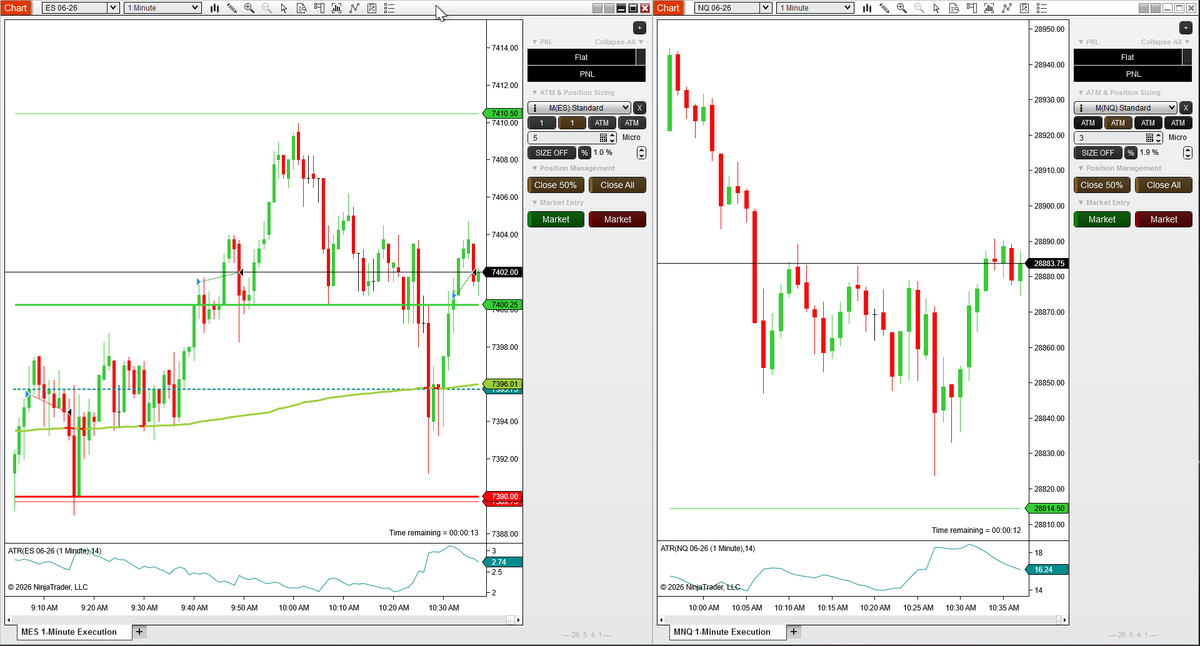Open bar style icon in NQ chart toolbar
The image size is (1200, 646).
[x=867, y=8]
